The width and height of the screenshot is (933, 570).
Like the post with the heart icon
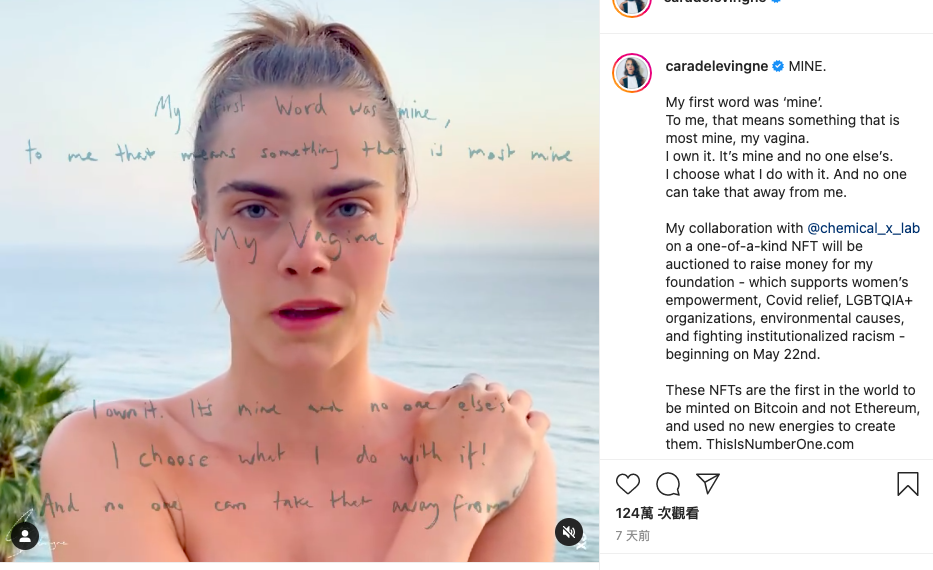(x=628, y=484)
